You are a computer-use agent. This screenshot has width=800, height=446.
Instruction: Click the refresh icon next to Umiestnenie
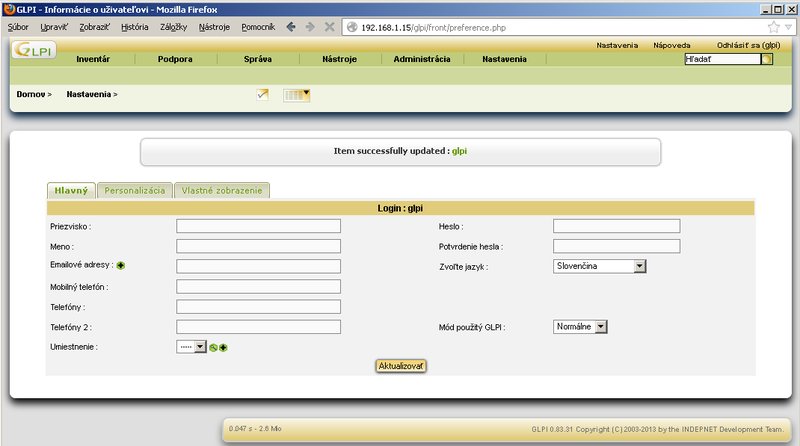coord(214,347)
